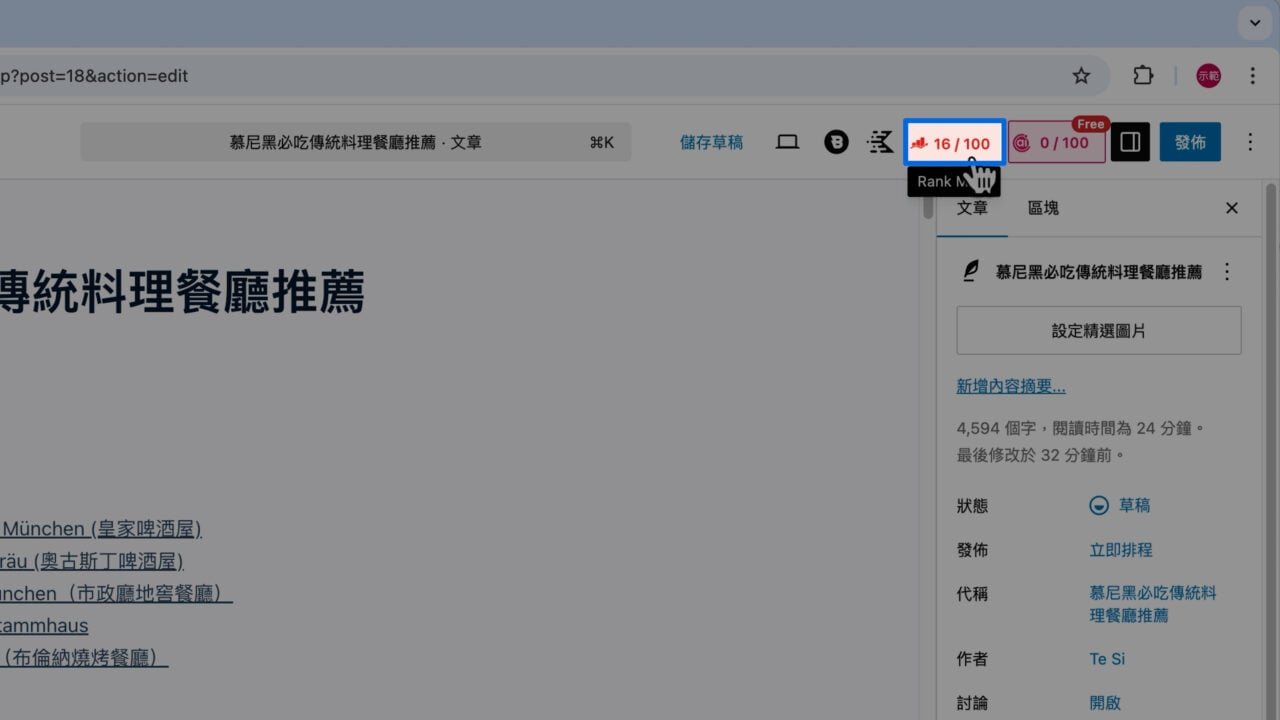Open the editor options three-dot menu
1280x720 pixels.
click(x=1250, y=142)
